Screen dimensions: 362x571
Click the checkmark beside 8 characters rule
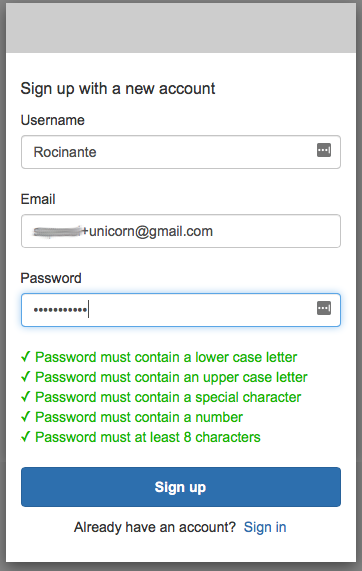pos(25,437)
